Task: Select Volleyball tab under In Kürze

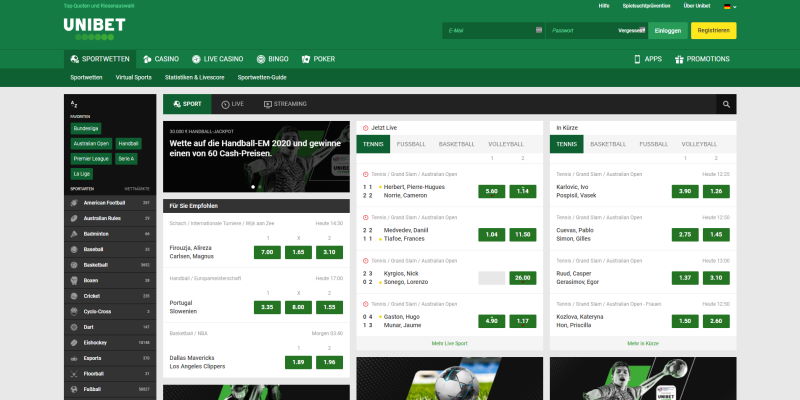Action: tap(699, 144)
